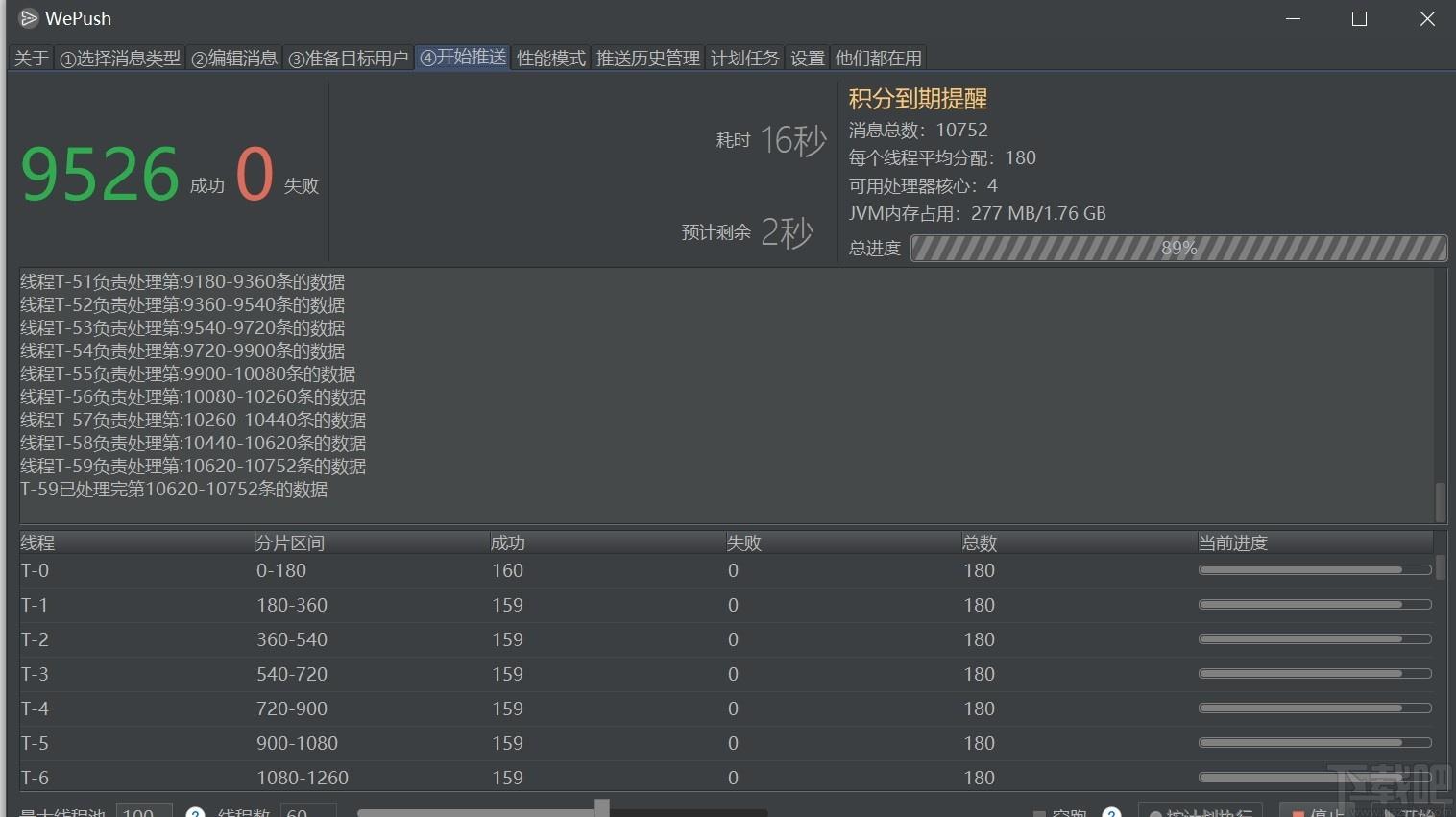Click the thread count slider handle

pyautogui.click(x=601, y=808)
